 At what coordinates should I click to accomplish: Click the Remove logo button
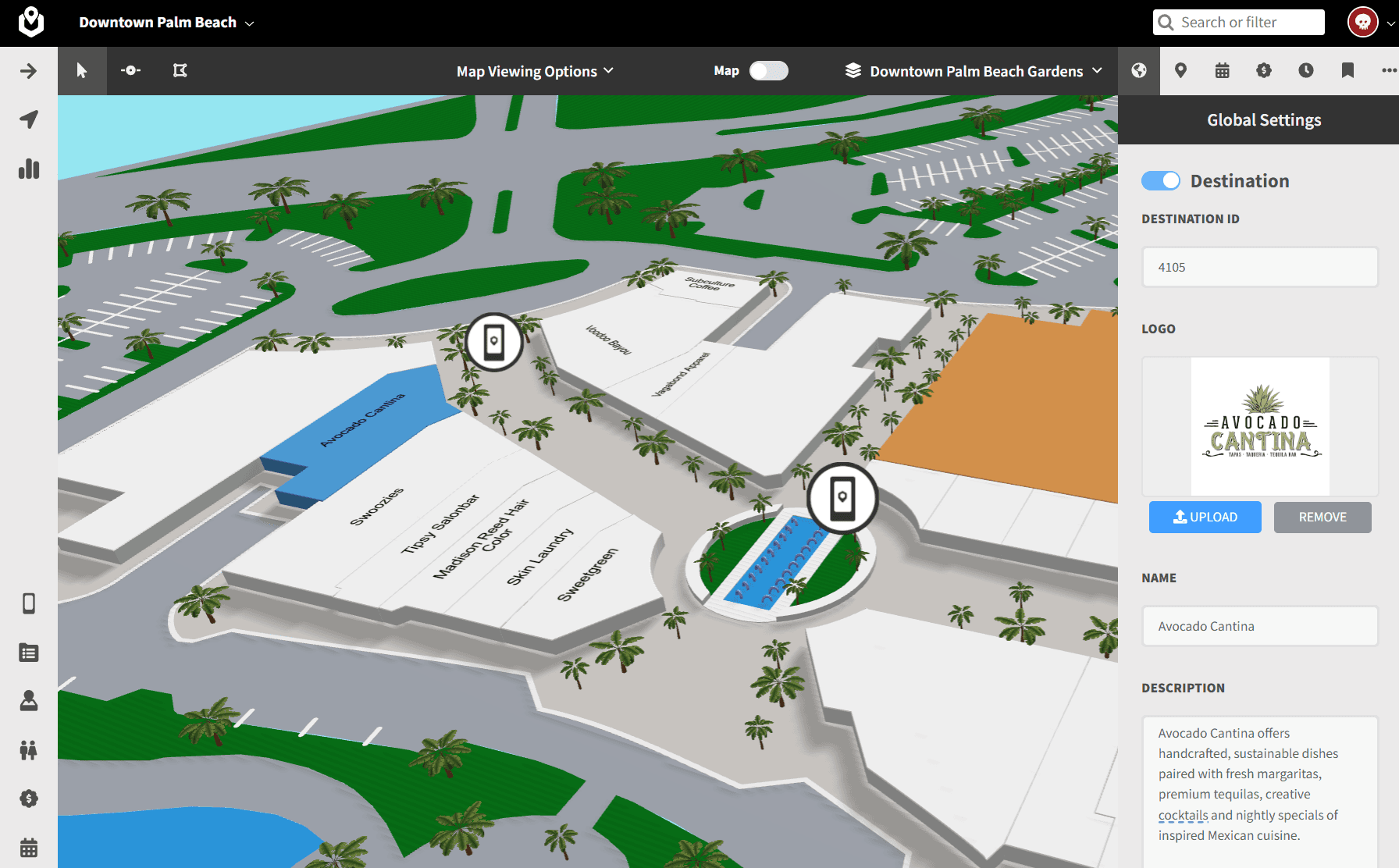[x=1322, y=517]
